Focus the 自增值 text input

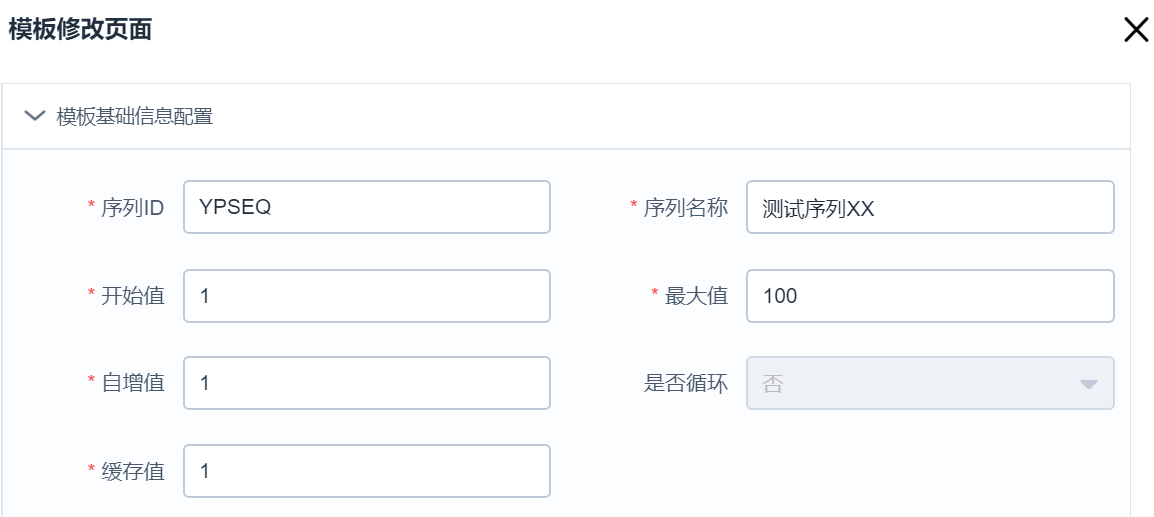pos(366,383)
